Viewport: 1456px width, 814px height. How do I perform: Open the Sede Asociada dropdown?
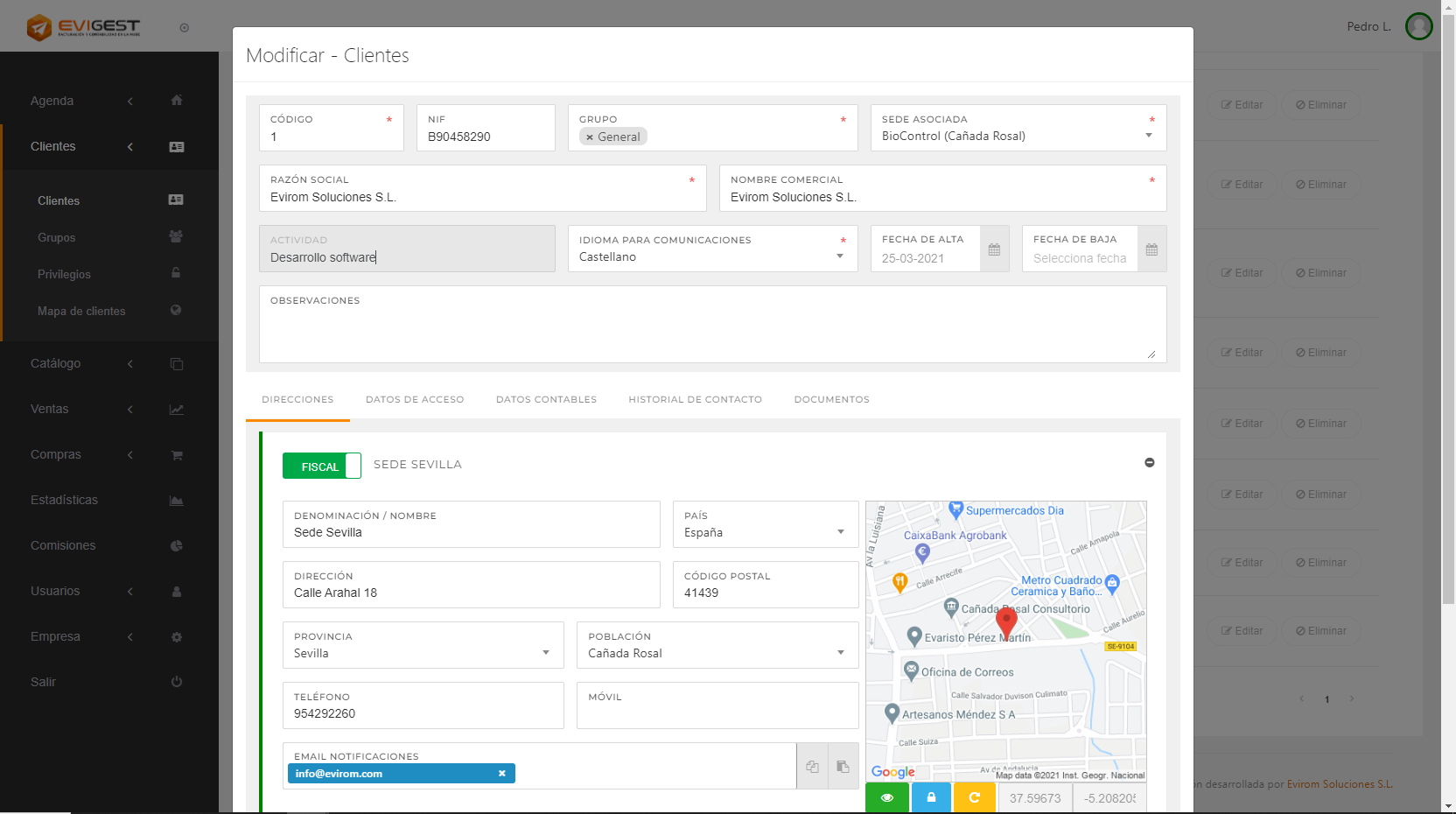(1149, 136)
